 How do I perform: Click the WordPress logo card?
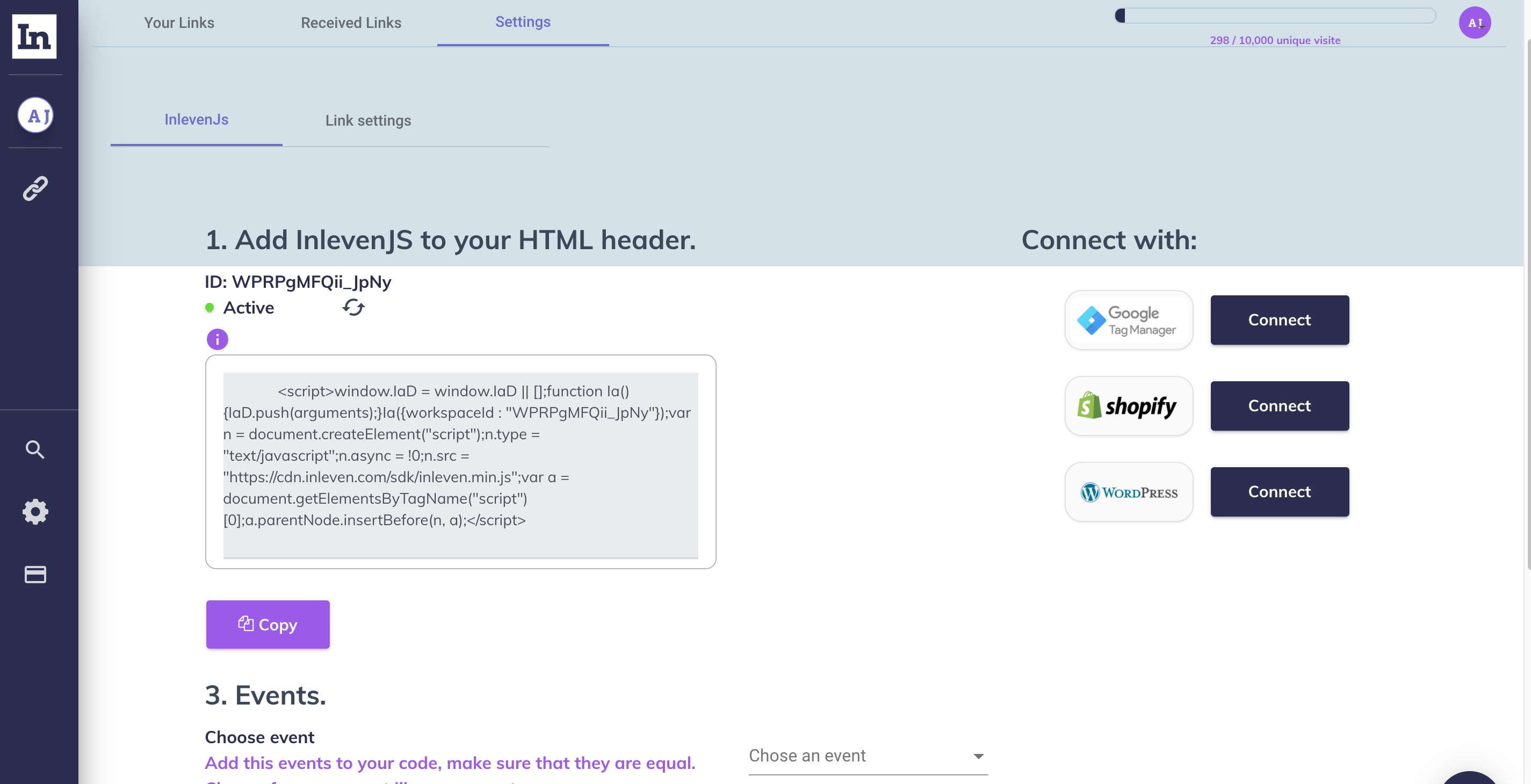[x=1129, y=492]
